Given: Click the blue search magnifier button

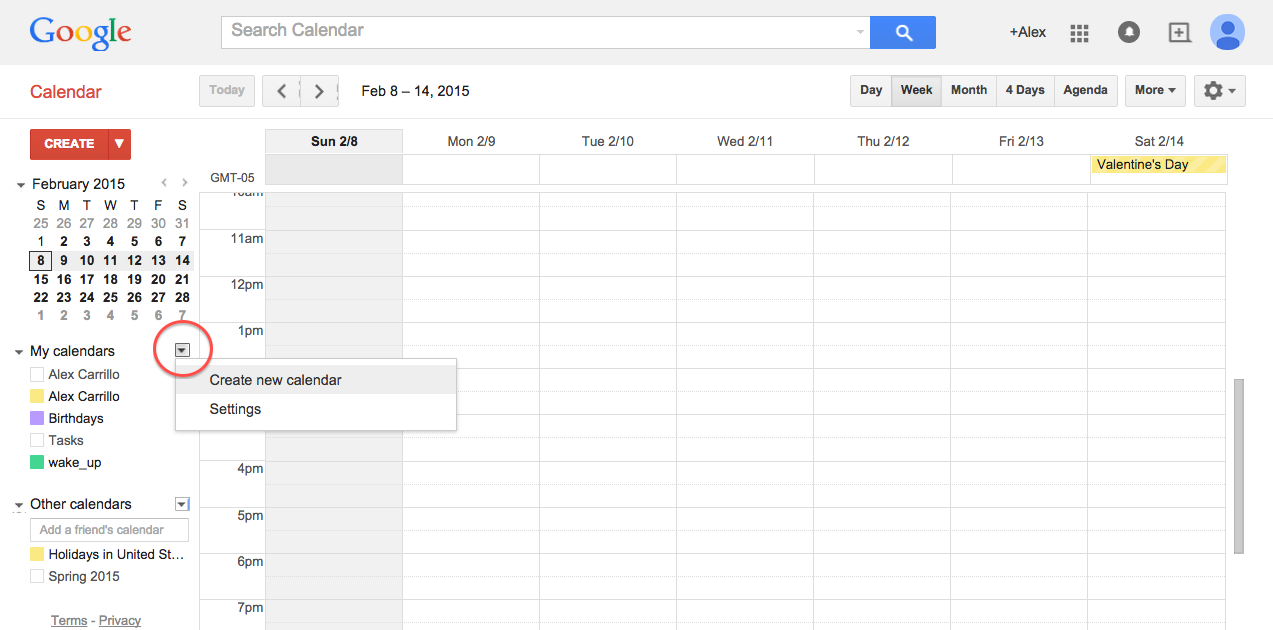Looking at the screenshot, I should tap(903, 32).
